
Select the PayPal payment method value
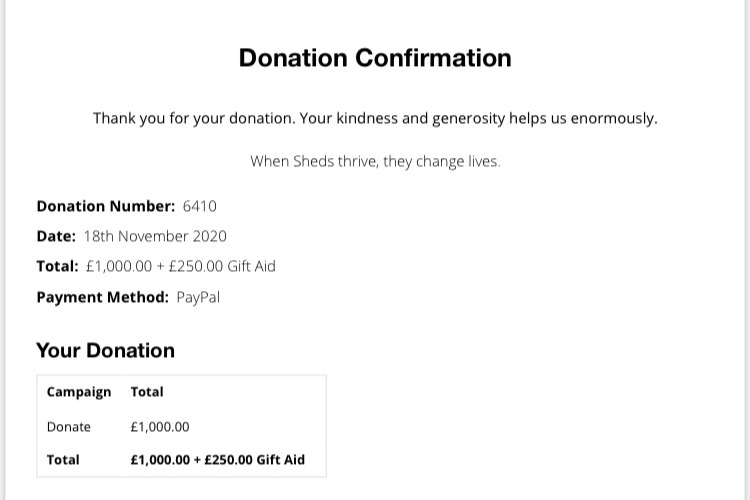tap(198, 297)
